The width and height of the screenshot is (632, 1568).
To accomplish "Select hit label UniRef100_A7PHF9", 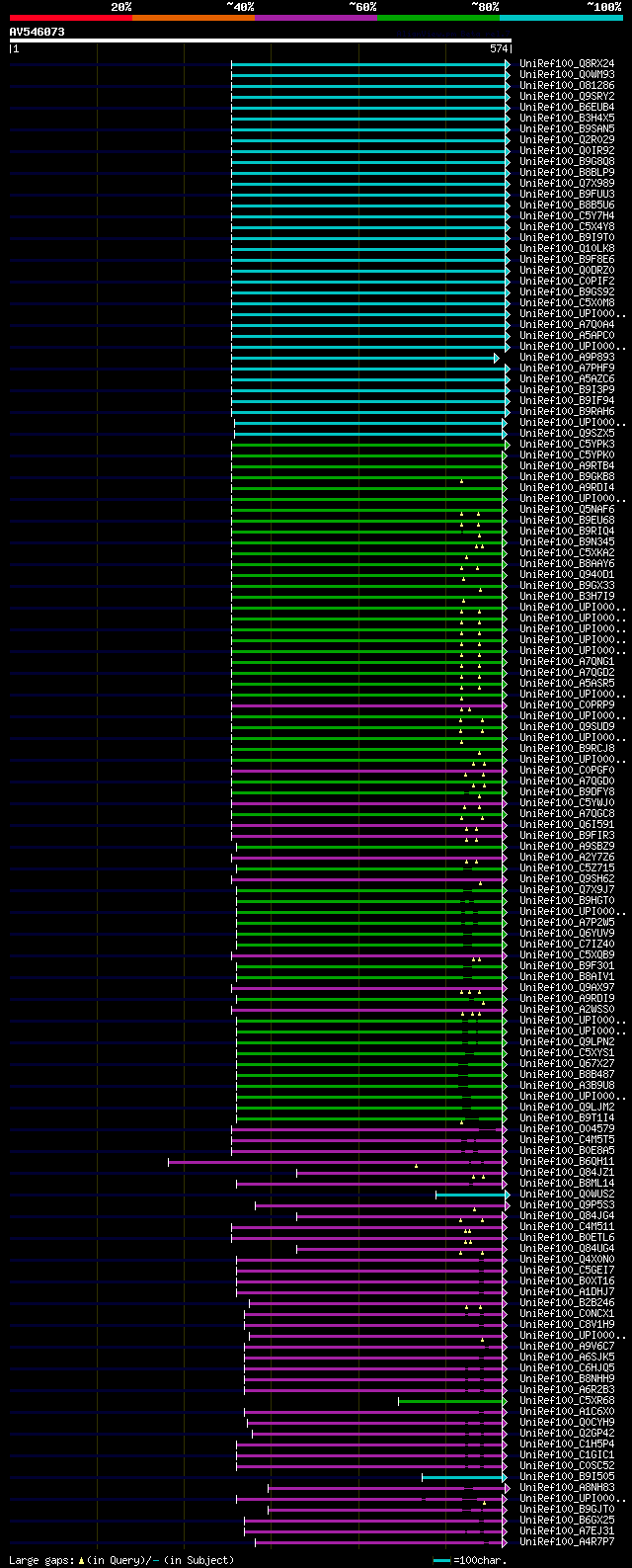I will pyautogui.click(x=569, y=368).
